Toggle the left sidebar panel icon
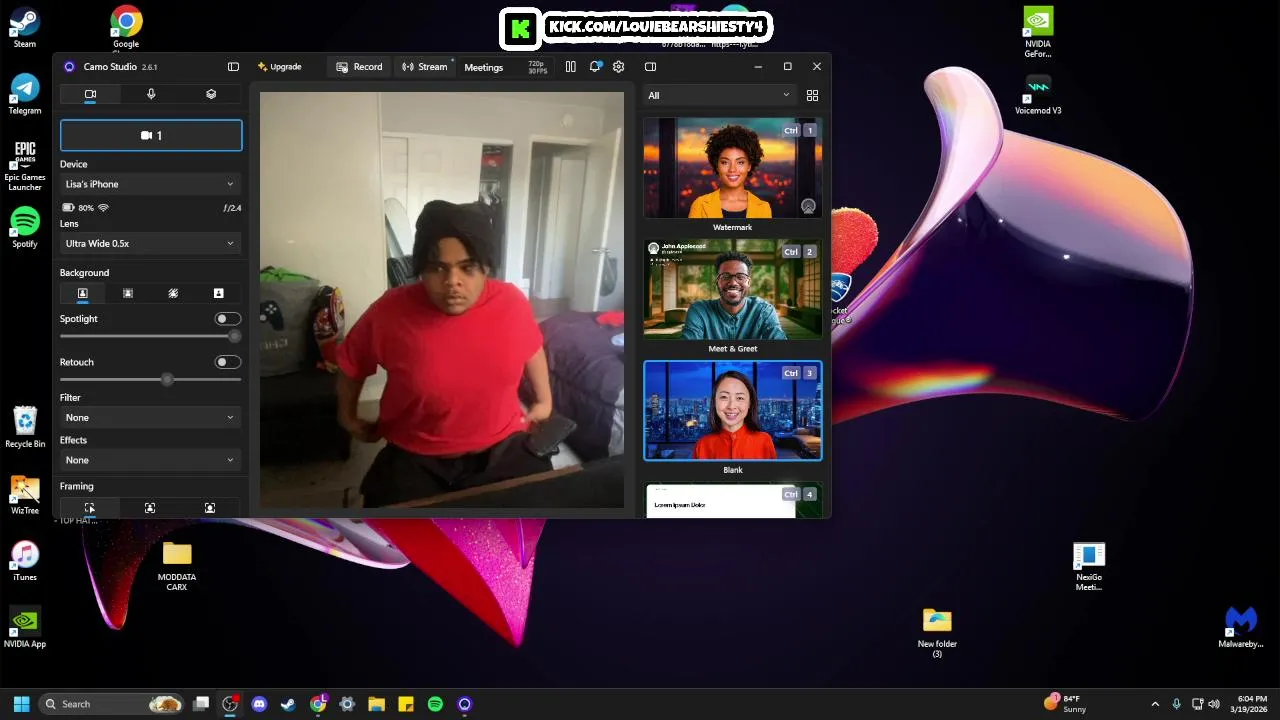Screen dimensions: 1280x720 233,67
